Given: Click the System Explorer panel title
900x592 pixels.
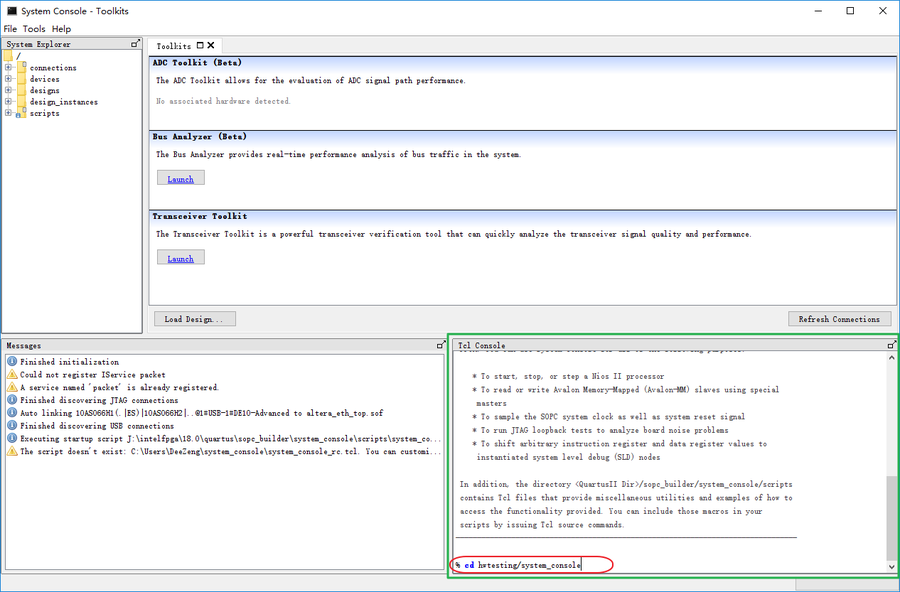Looking at the screenshot, I should [38, 44].
